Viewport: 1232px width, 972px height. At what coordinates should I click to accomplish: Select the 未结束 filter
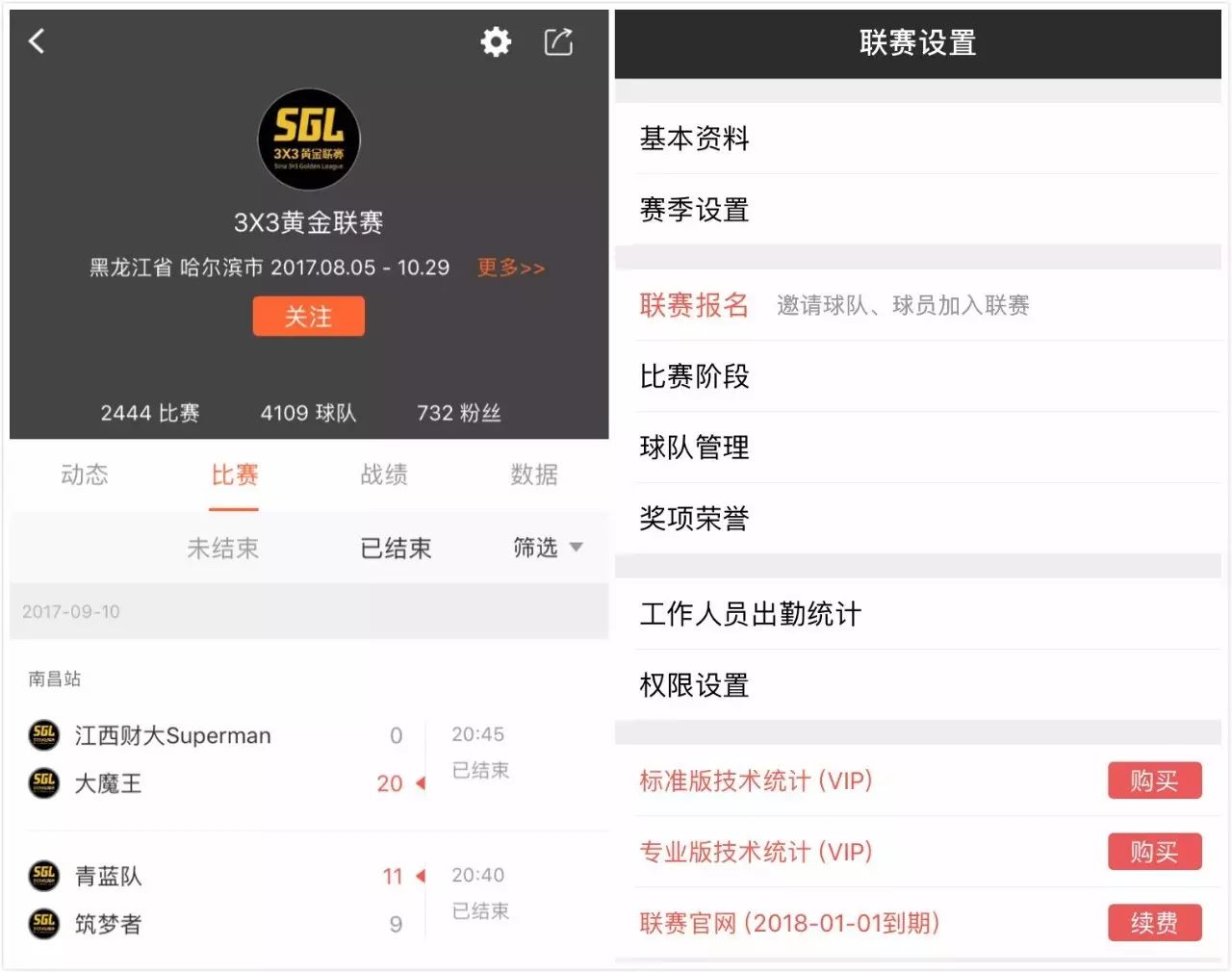tap(222, 548)
